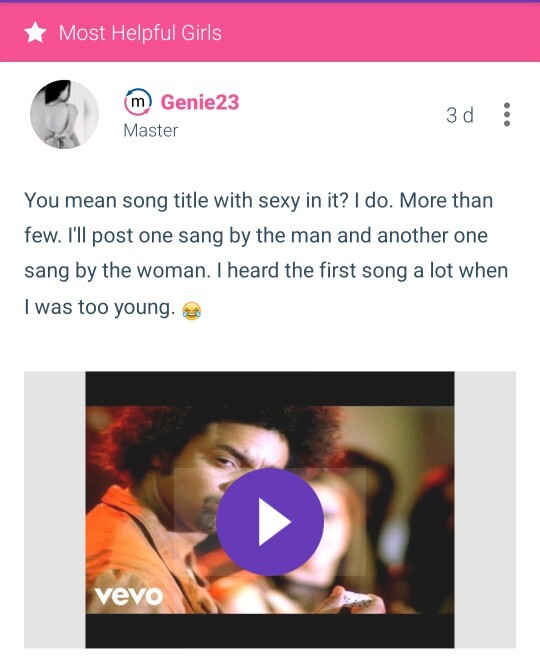This screenshot has width=540, height=671.
Task: Tap the vevo logo on video
Action: [129, 596]
